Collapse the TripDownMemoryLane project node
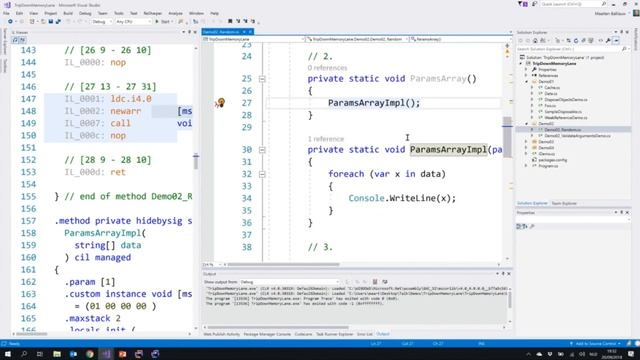Image resolution: width=640 pixels, height=360 pixels. (x=521, y=64)
